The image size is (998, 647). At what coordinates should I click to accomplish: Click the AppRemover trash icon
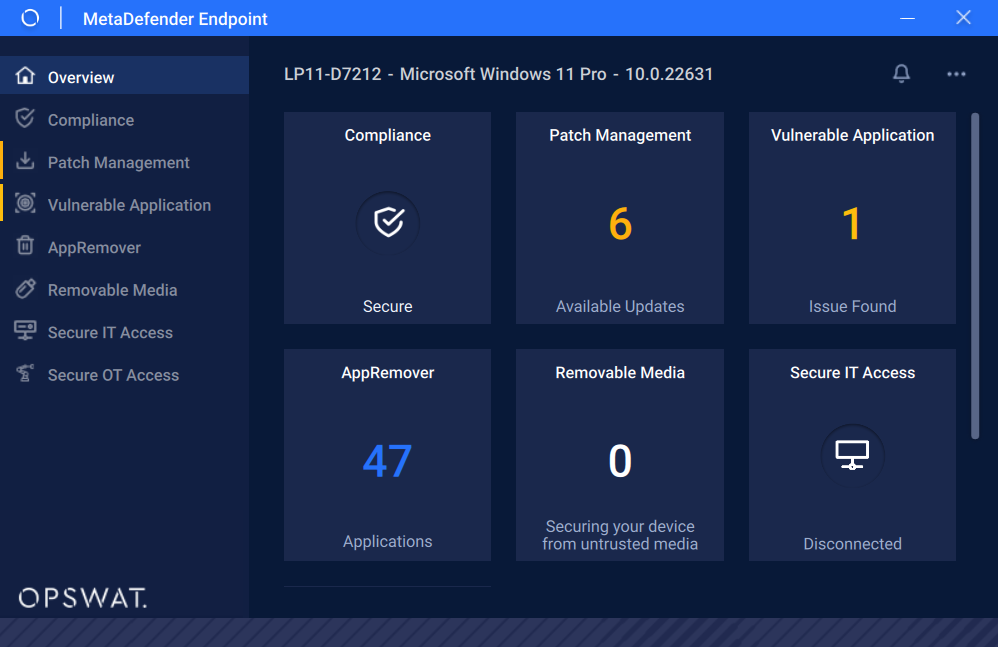click(25, 246)
